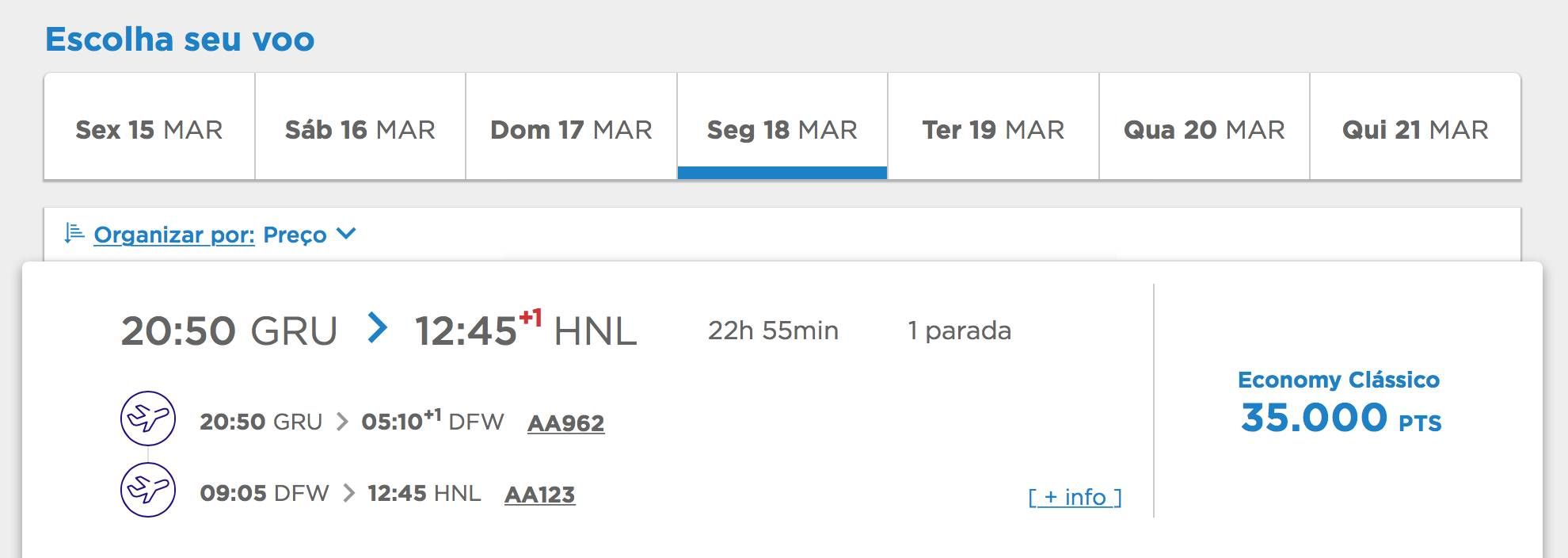Image resolution: width=1568 pixels, height=558 pixels.
Task: Open the Organizar por sorting options
Action: (174, 235)
